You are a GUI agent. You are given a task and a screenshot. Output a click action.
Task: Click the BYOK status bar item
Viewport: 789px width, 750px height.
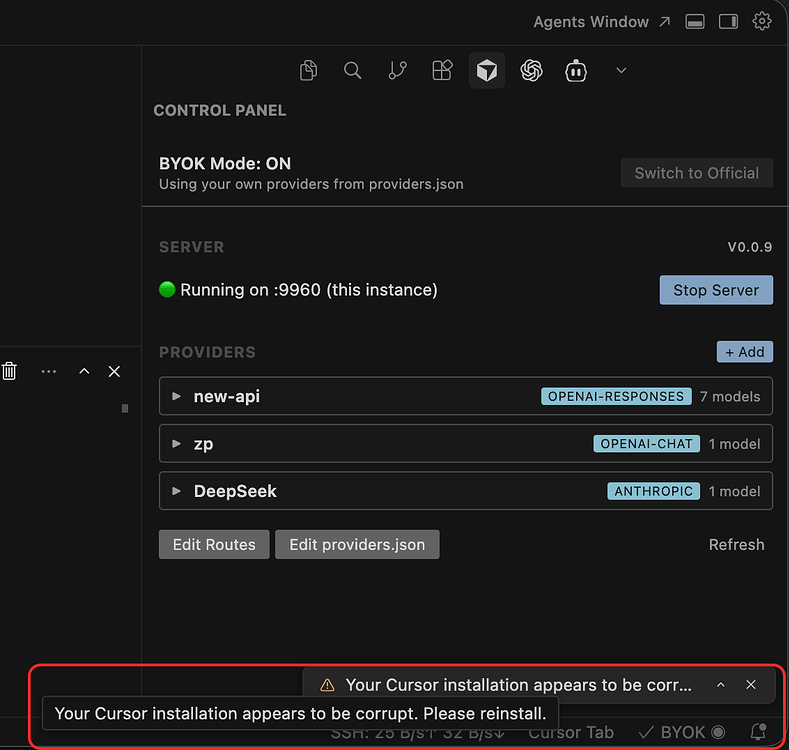(x=682, y=732)
